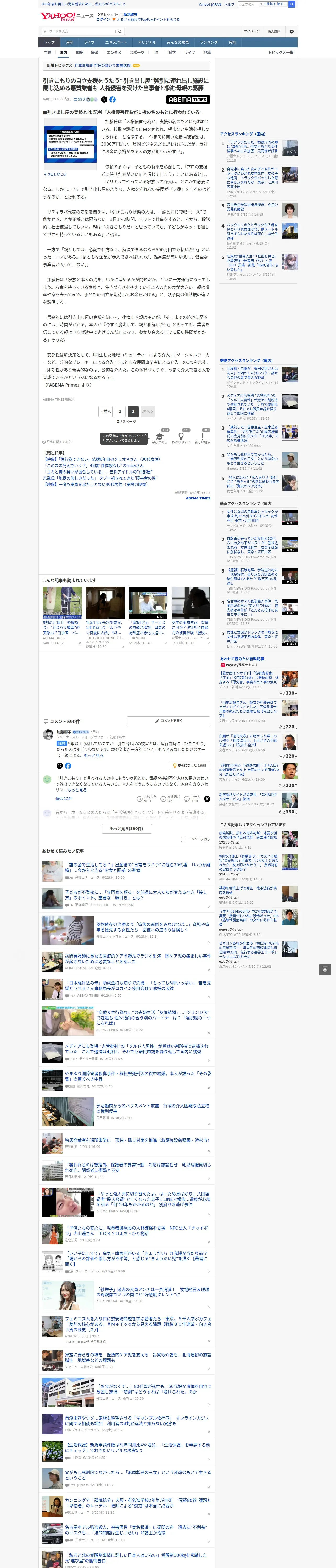Play the first video in 動画アクセスランキング
Viewport: 336px width, 1568px height.
coord(290,517)
